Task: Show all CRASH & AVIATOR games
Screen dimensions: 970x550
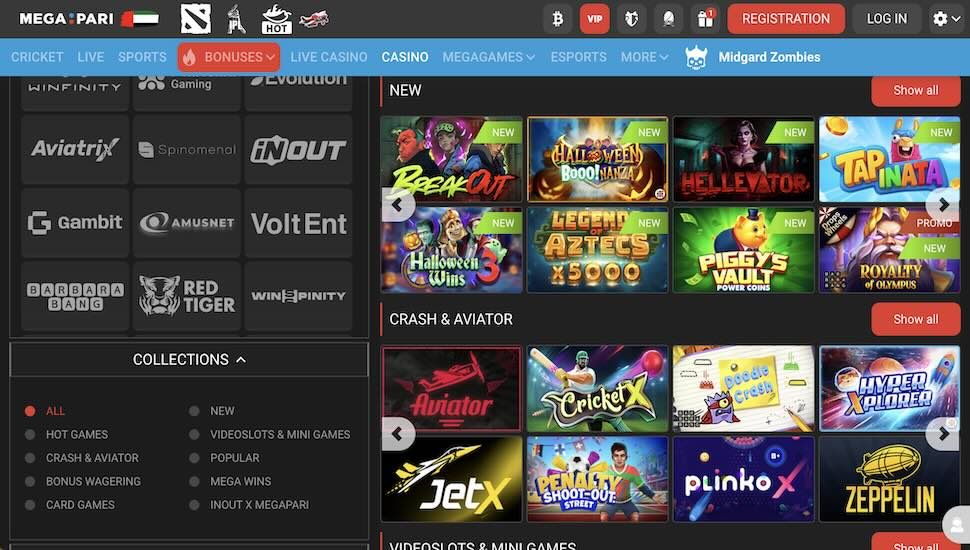Action: point(916,319)
